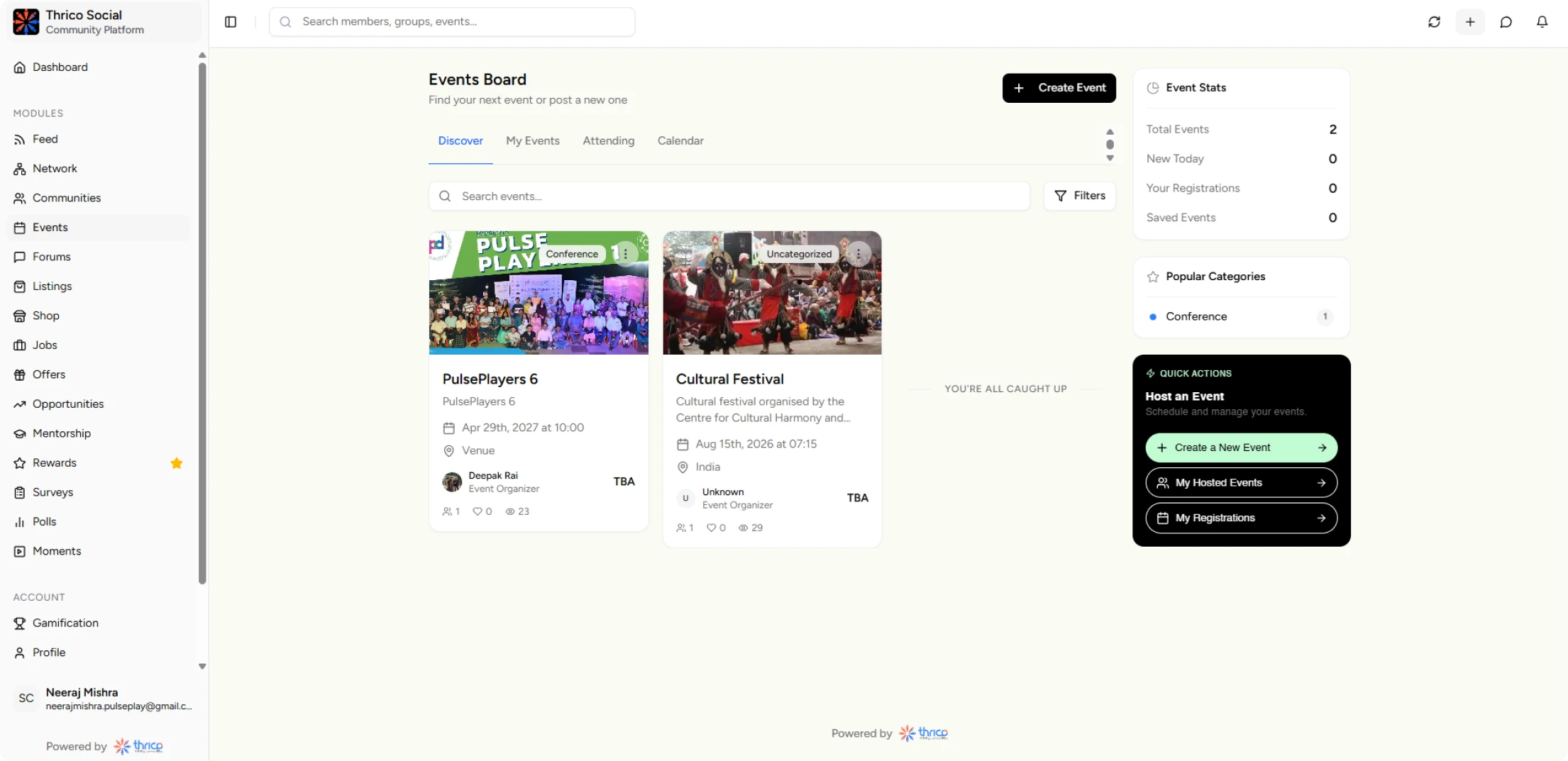
Task: Open Profile under Account
Action: tap(99, 652)
